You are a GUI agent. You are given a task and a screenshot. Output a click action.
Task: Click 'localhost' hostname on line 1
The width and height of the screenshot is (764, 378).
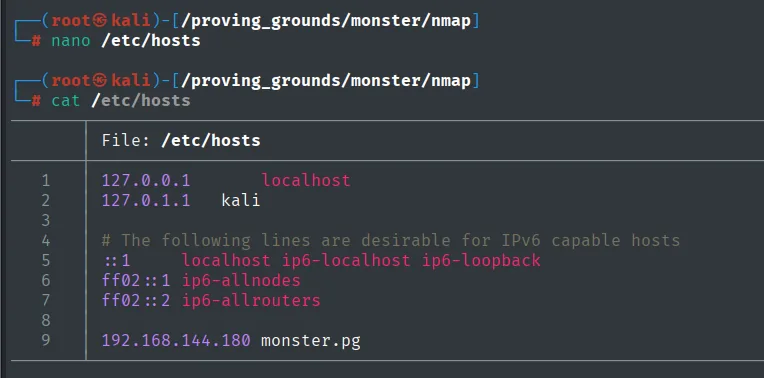click(306, 181)
